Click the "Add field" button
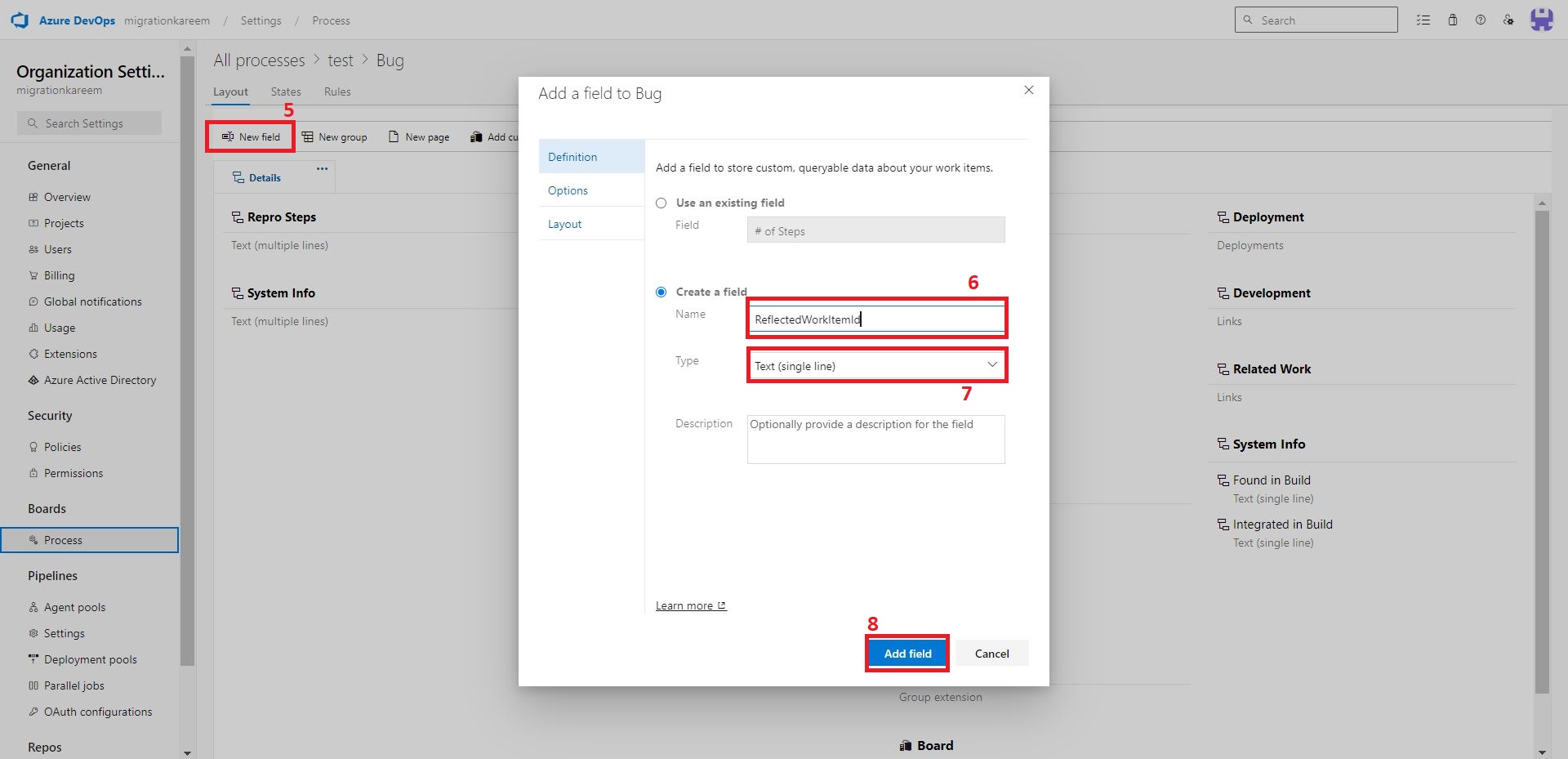This screenshot has height=759, width=1568. pyautogui.click(x=906, y=653)
